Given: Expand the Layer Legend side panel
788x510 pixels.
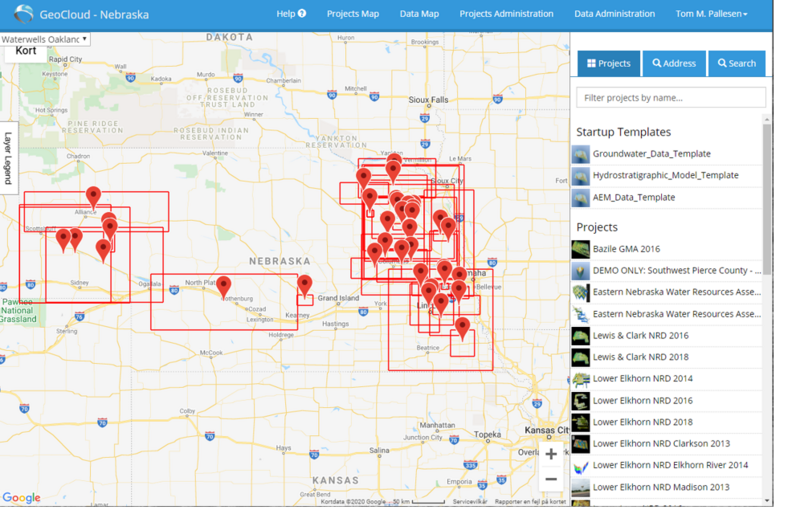Looking at the screenshot, I should click(9, 158).
